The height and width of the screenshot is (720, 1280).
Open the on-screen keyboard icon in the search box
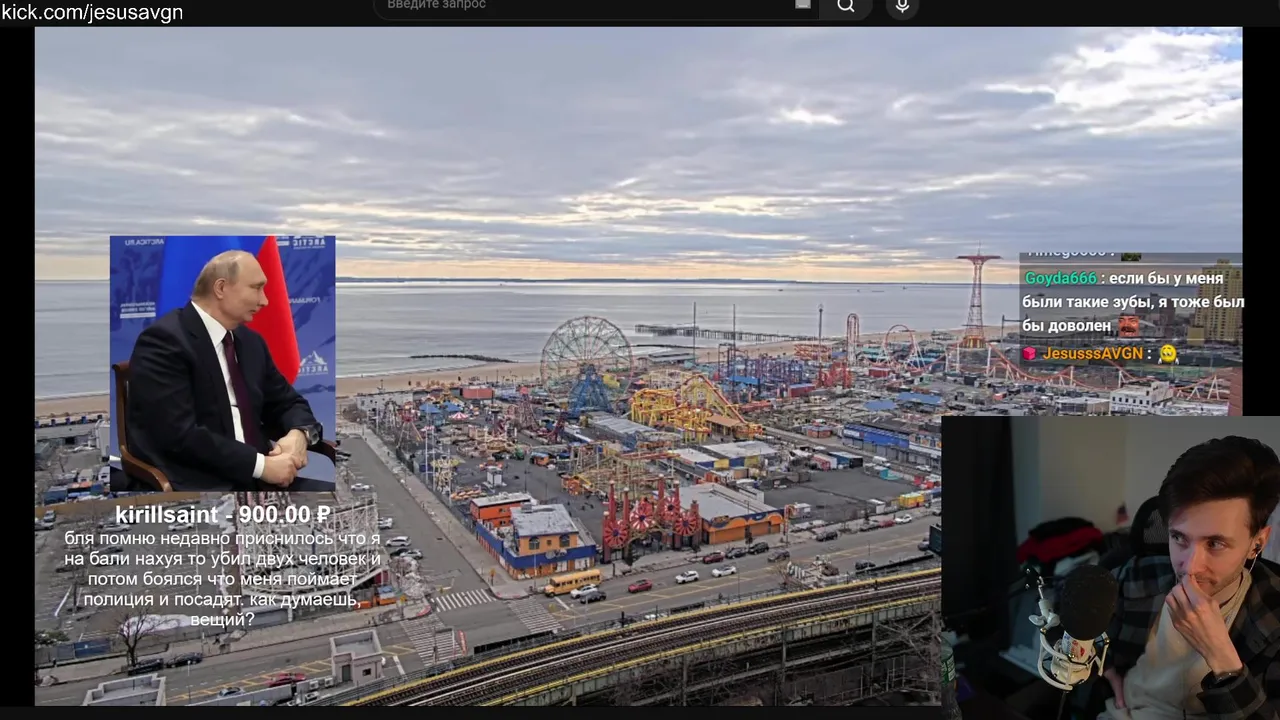coord(802,5)
